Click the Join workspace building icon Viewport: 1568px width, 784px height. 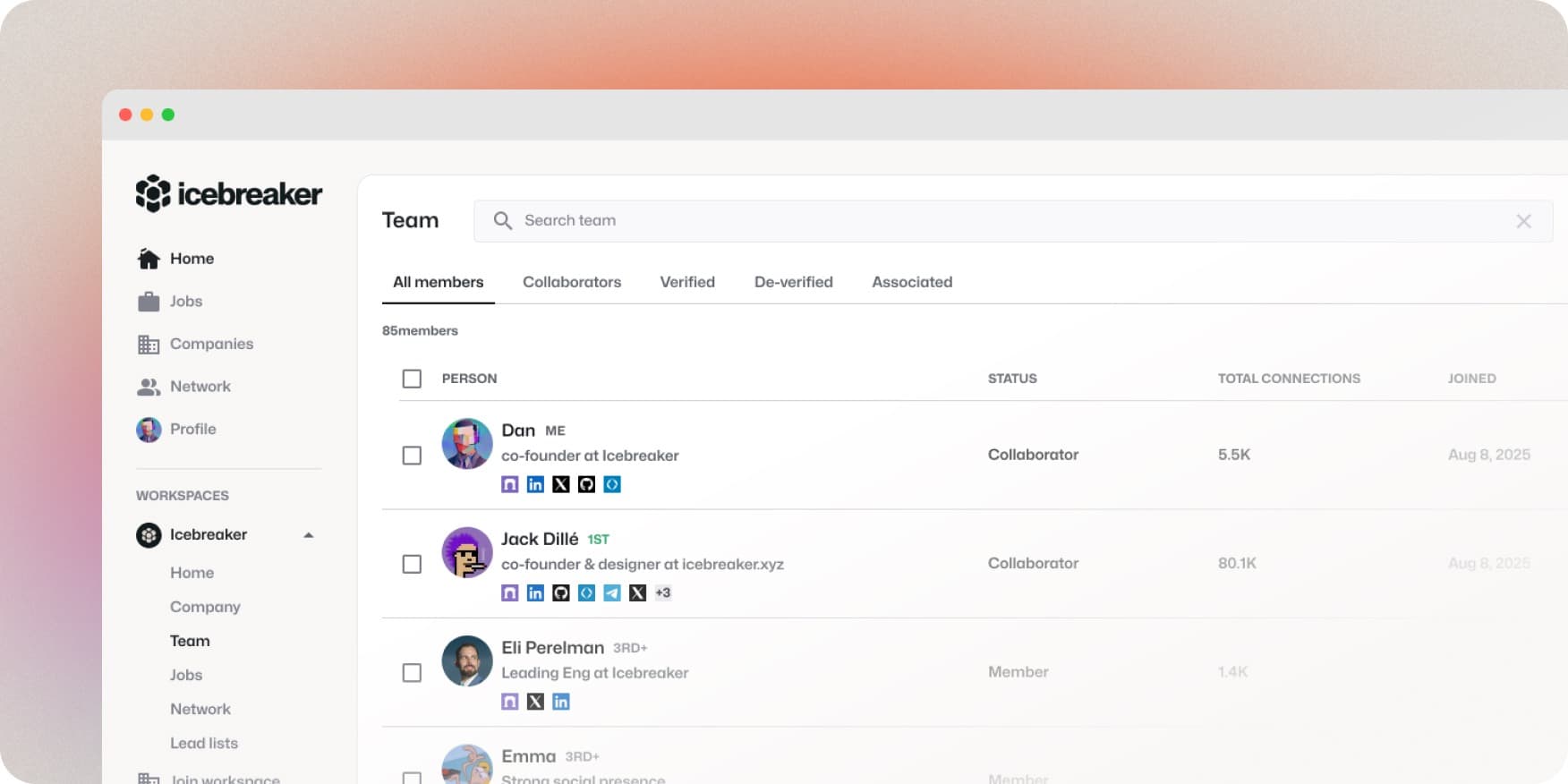149,778
